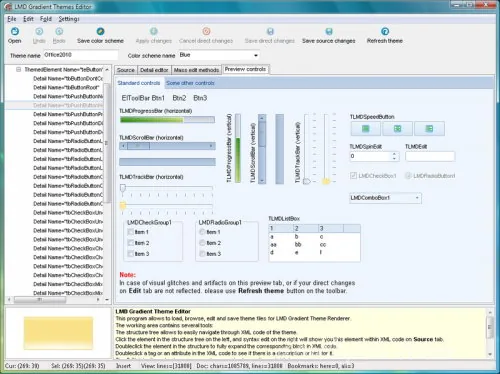Image resolution: width=500 pixels, height=374 pixels.
Task: Click the Save source changes icon
Action: coord(329,31)
